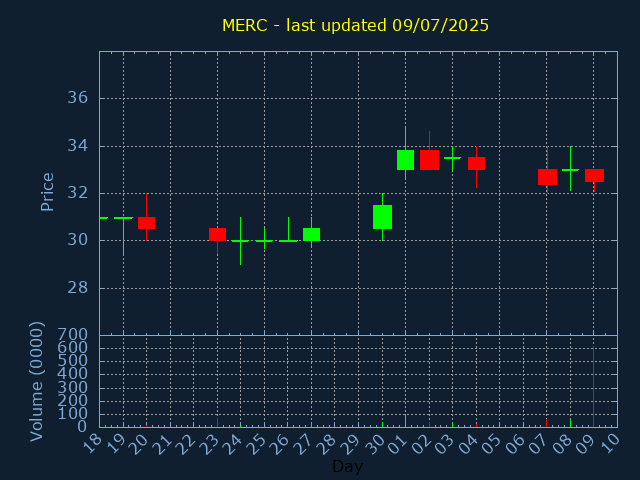
Task: Click the day axis label '06'
Action: tap(516, 444)
